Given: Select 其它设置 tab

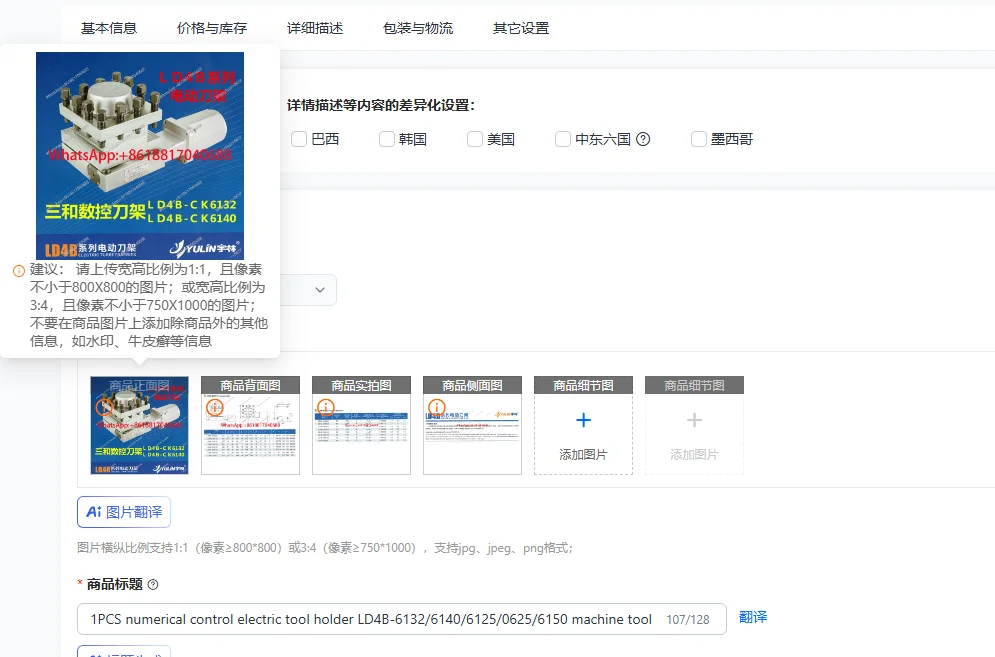Looking at the screenshot, I should coord(520,28).
